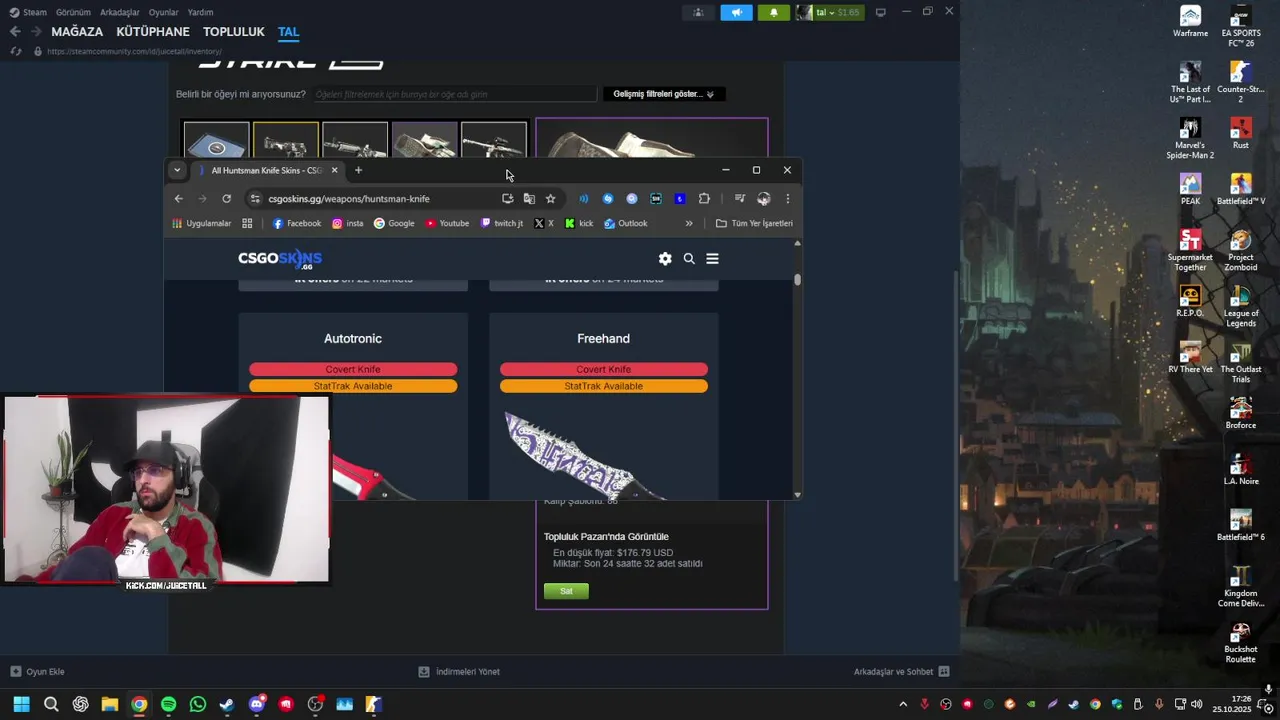Open WhatsApp from taskbar
1280x720 pixels.
(x=198, y=704)
